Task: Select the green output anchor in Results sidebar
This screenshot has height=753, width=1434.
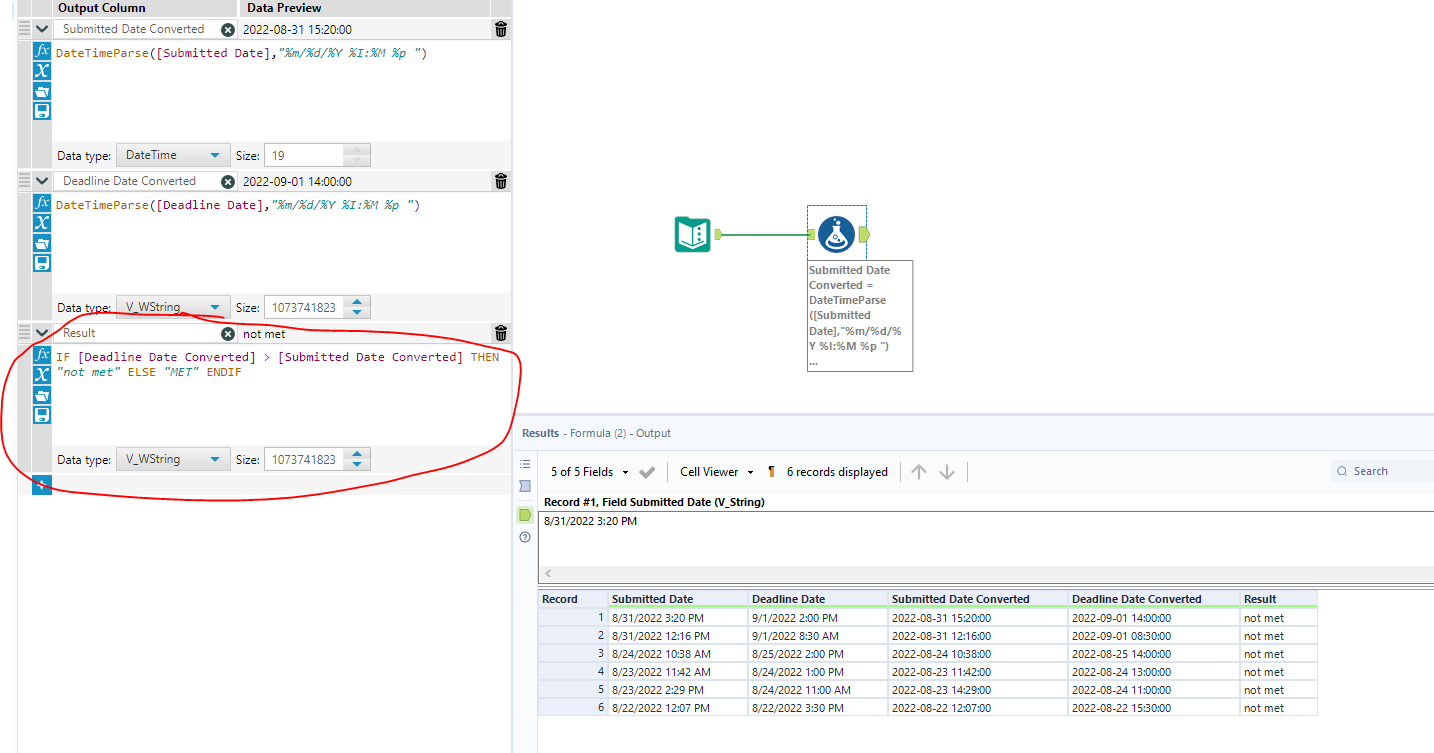Action: [x=524, y=514]
